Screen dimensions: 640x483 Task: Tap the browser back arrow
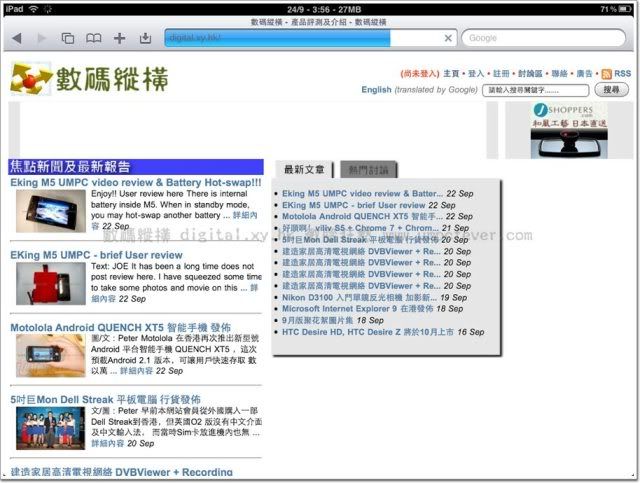click(x=16, y=38)
